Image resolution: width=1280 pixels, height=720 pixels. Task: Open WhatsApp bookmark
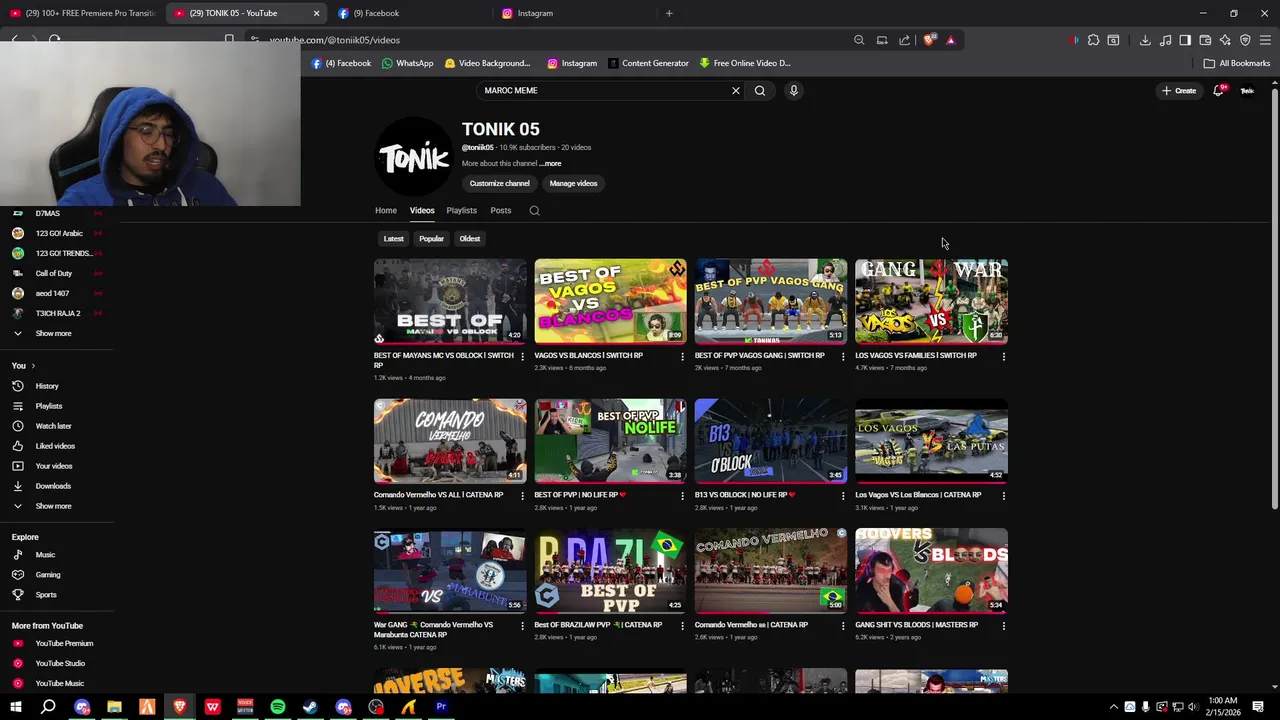click(x=408, y=63)
